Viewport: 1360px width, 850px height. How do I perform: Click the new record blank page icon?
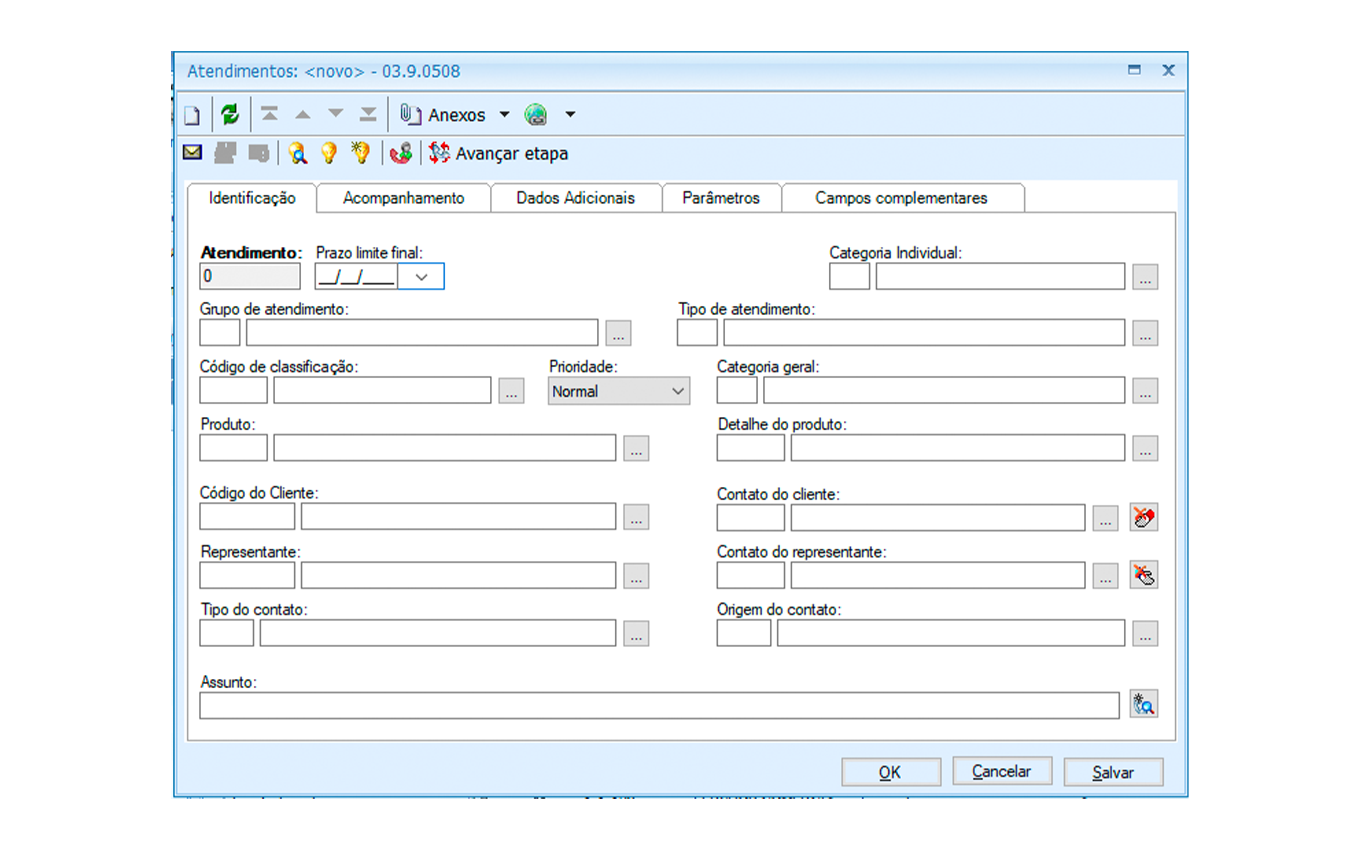click(x=192, y=115)
